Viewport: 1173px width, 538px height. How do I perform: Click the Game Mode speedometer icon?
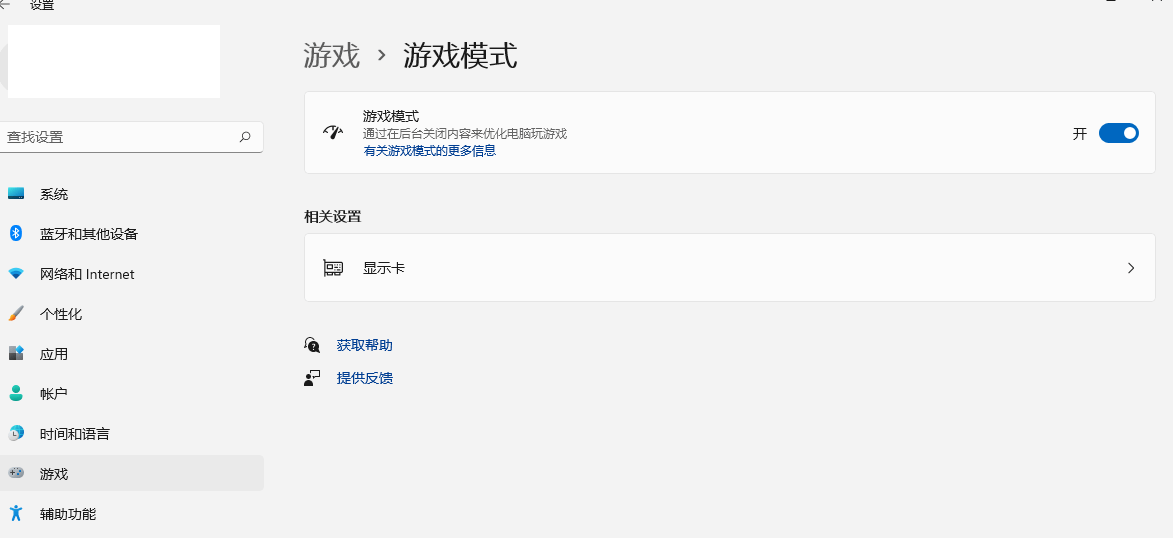[x=333, y=132]
